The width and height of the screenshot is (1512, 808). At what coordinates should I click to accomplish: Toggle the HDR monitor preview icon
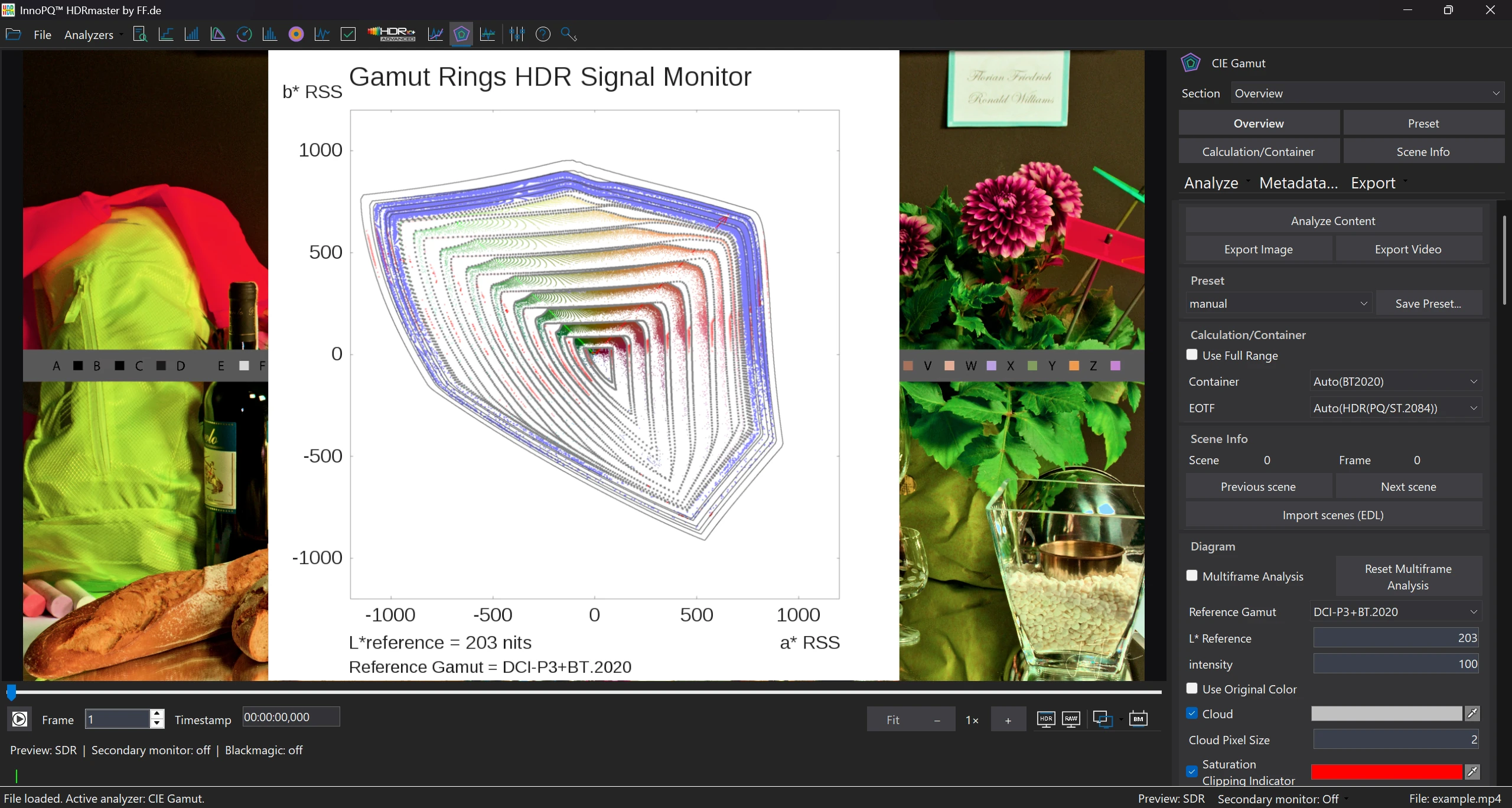pos(1046,719)
